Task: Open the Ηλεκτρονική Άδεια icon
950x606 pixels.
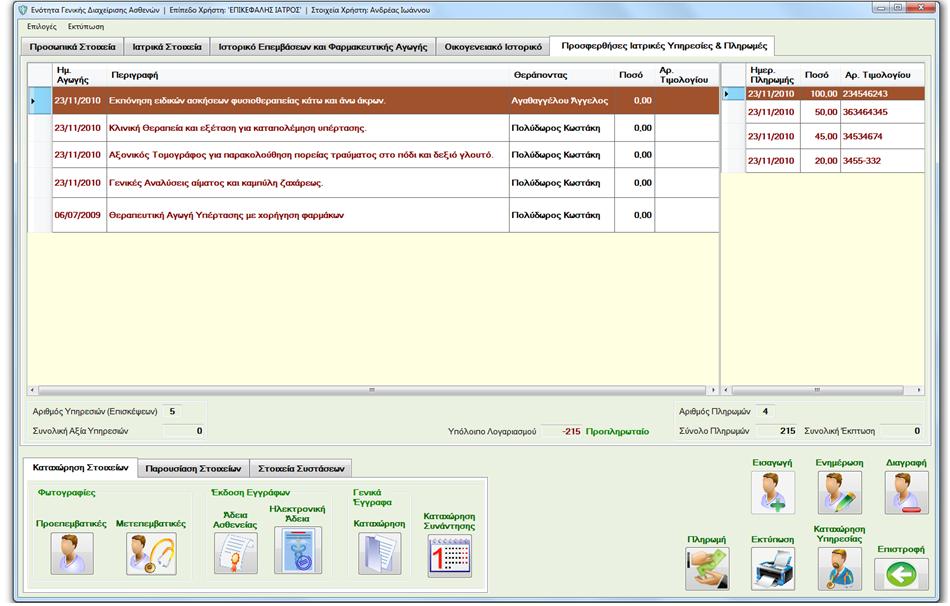Action: (300, 551)
